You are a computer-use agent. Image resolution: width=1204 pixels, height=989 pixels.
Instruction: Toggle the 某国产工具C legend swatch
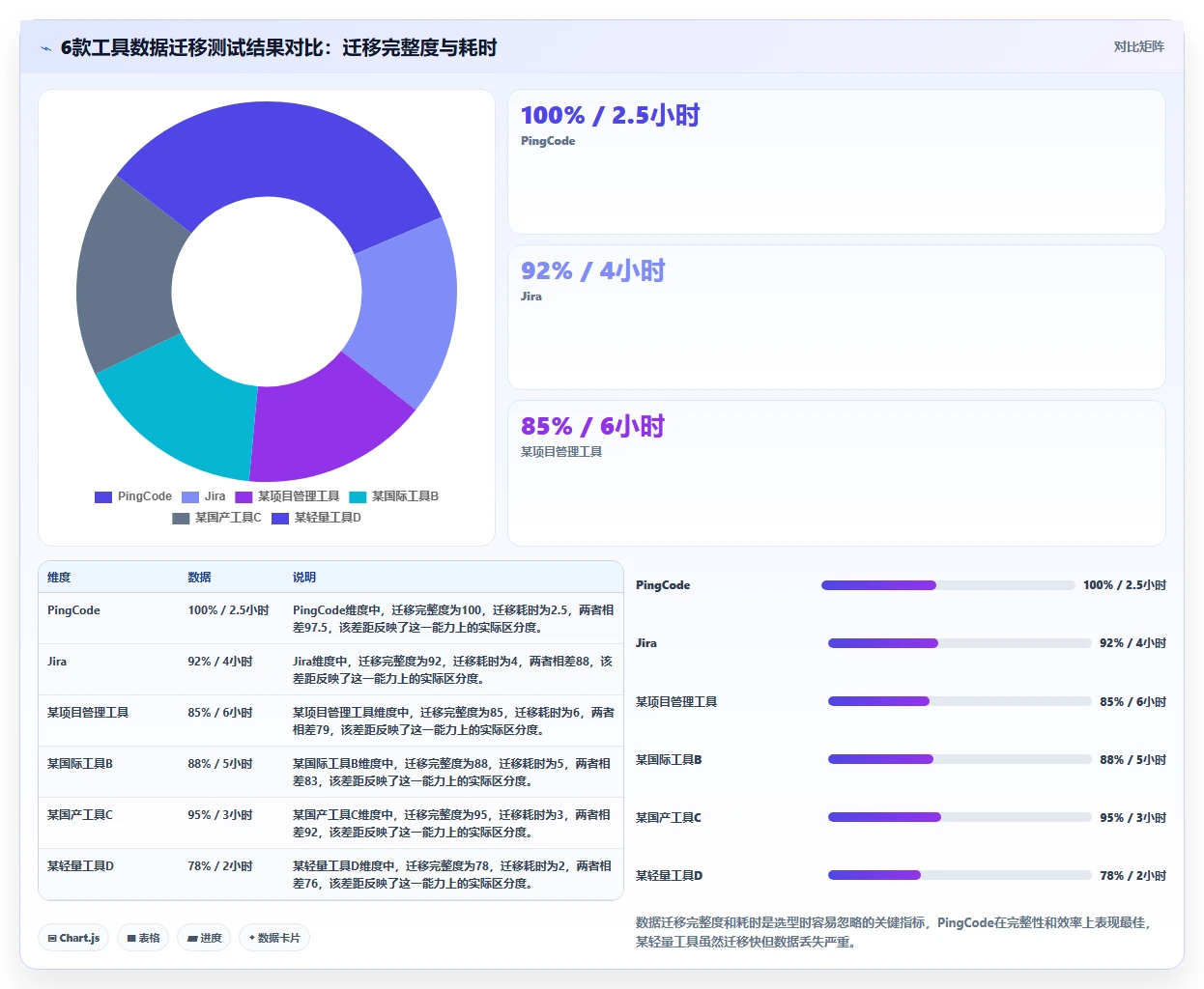181,519
